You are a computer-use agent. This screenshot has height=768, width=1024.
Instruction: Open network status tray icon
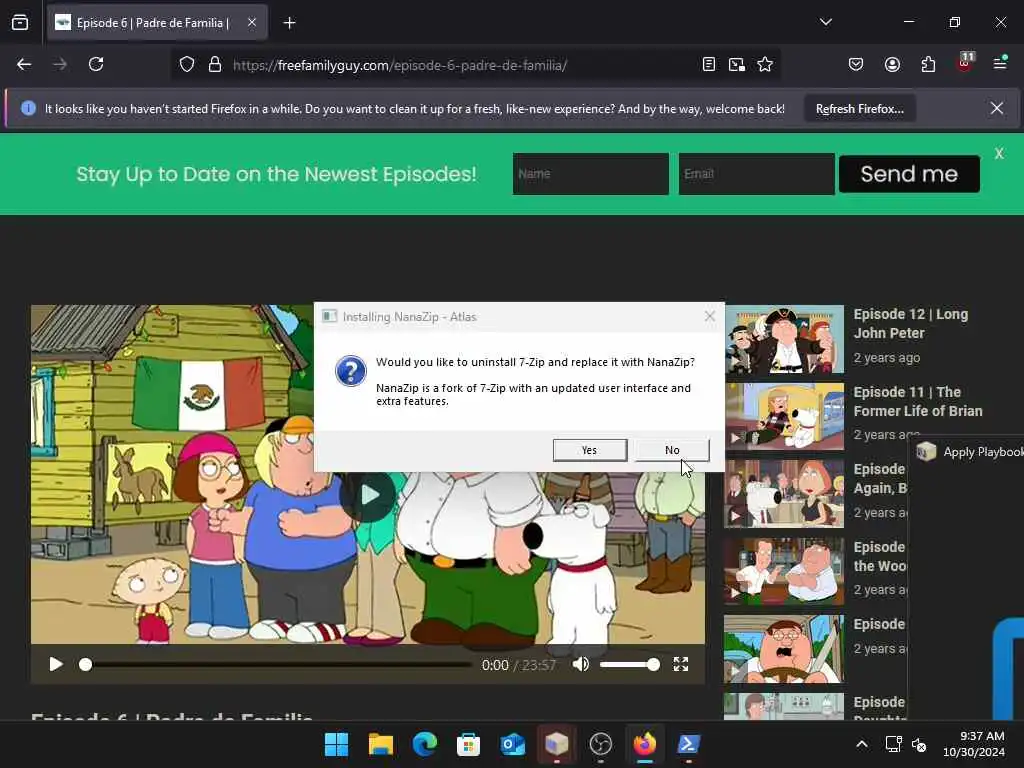click(893, 744)
